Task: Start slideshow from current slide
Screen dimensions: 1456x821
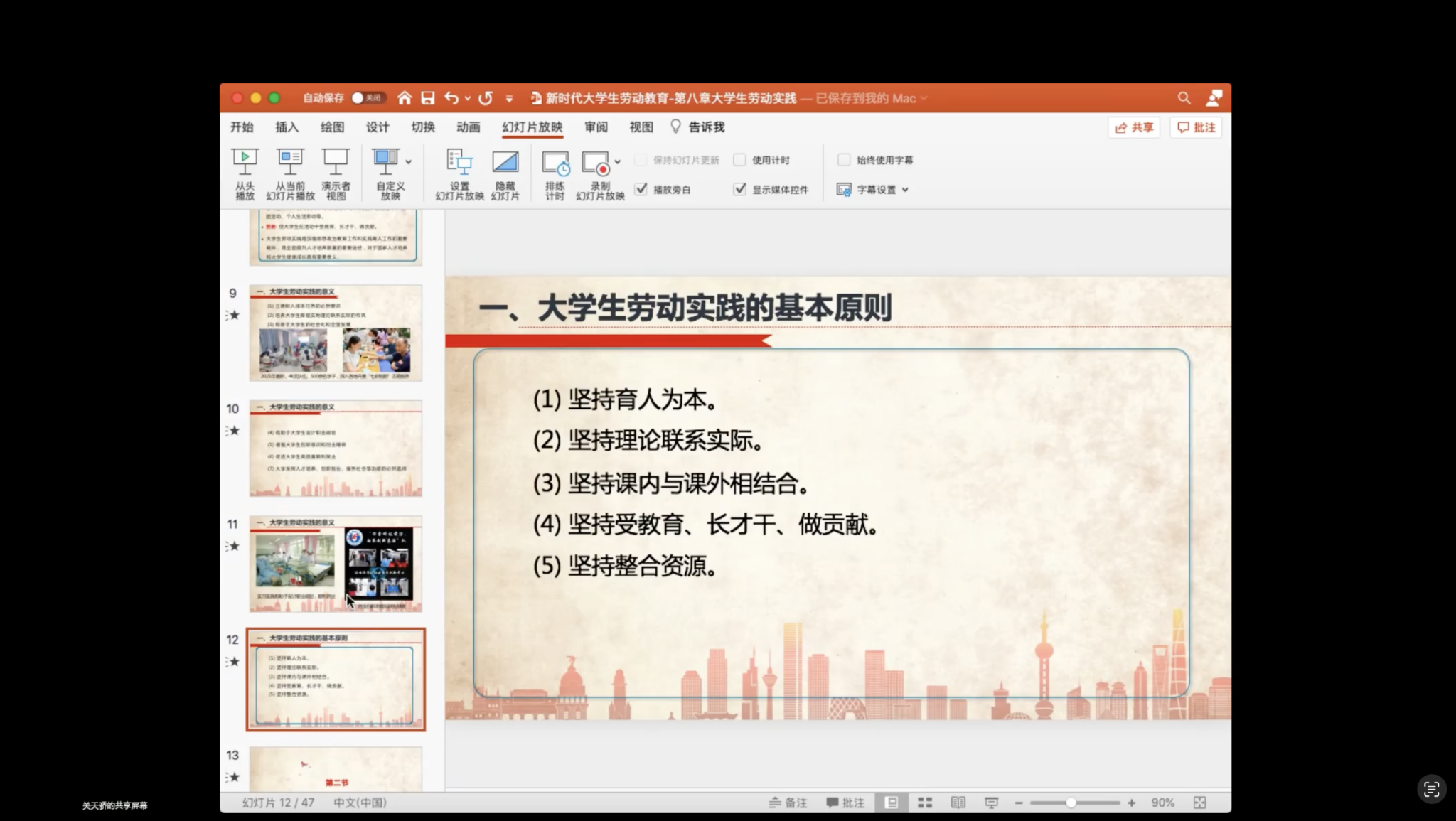Action: [x=290, y=163]
